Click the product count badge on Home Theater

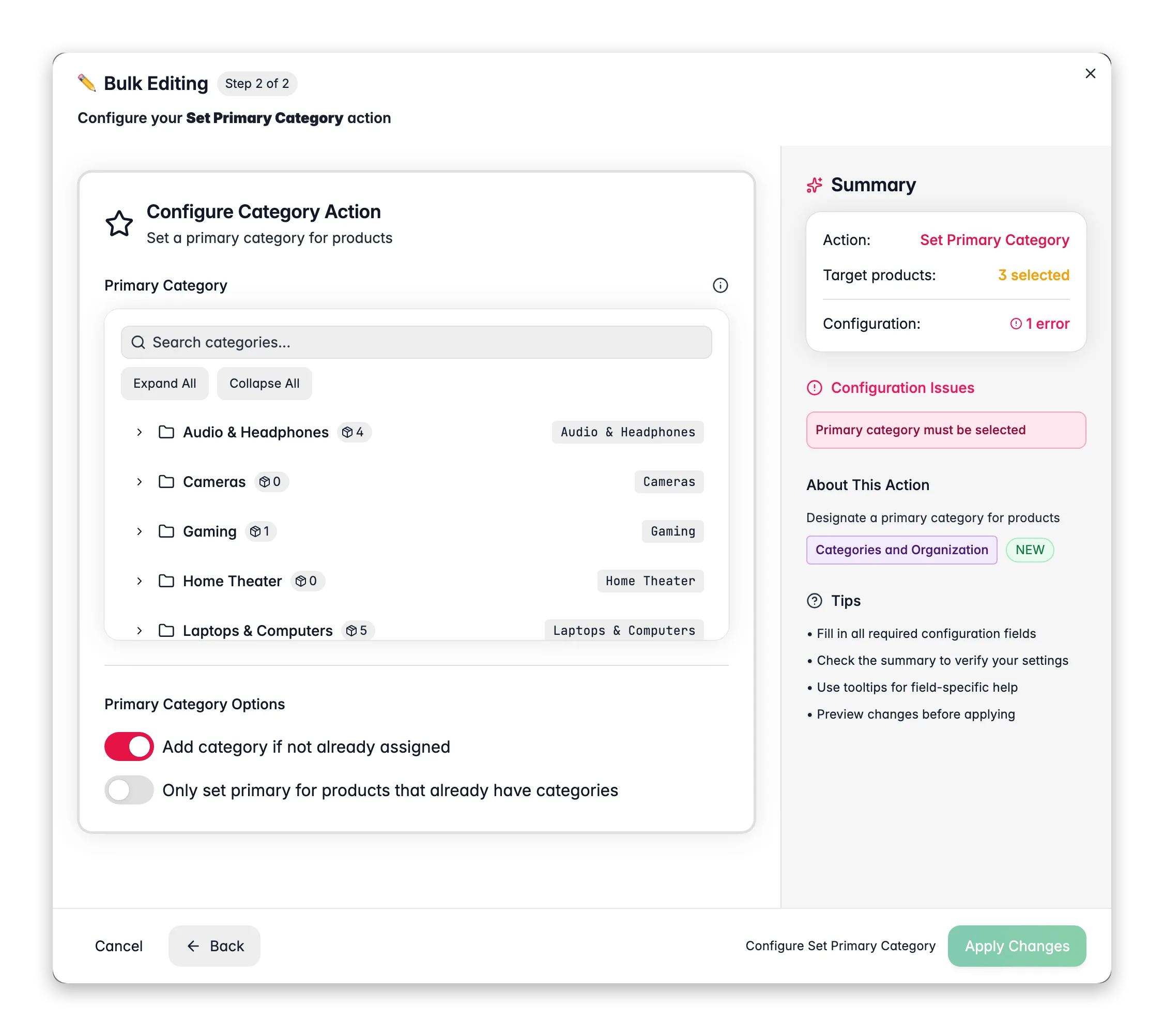pos(308,581)
